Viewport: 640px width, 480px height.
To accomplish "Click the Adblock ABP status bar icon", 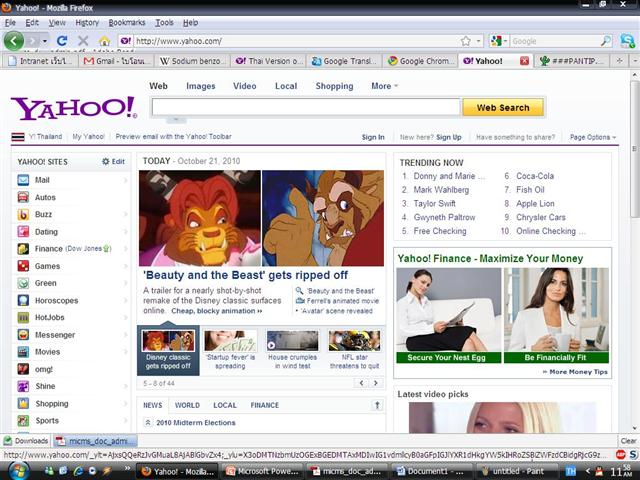I will click(x=620, y=455).
